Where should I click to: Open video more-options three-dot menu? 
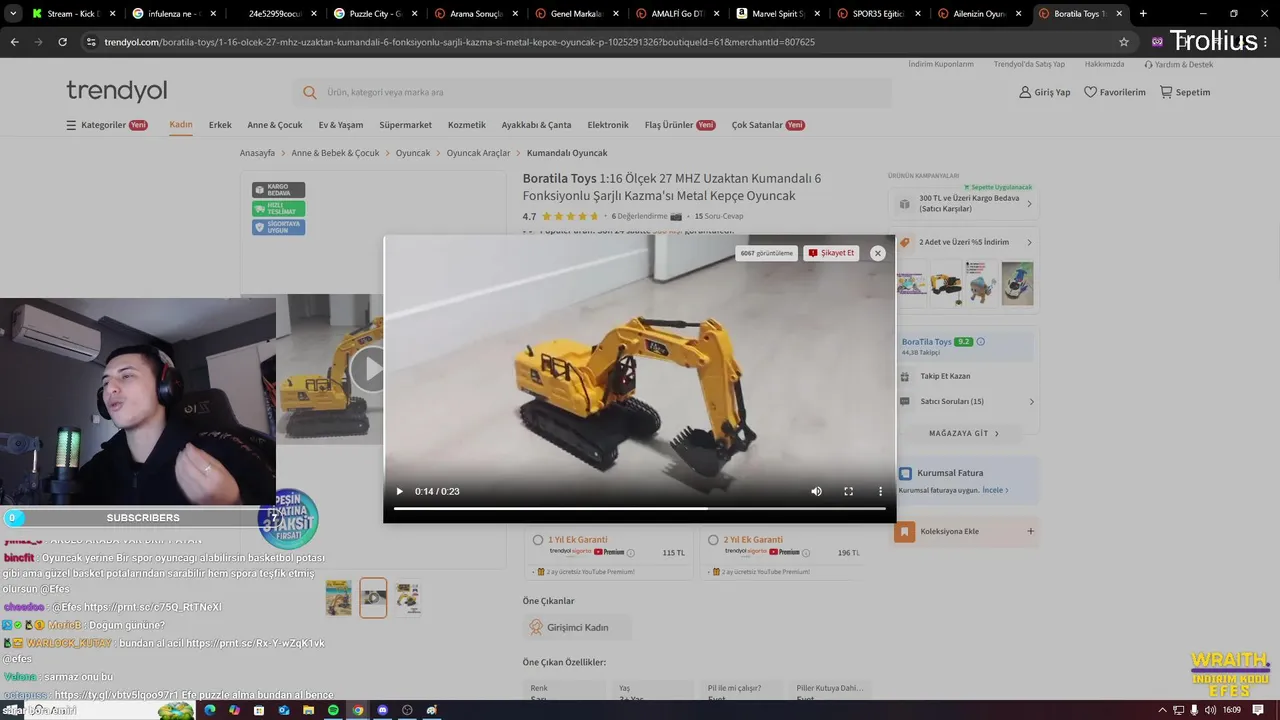tap(880, 491)
